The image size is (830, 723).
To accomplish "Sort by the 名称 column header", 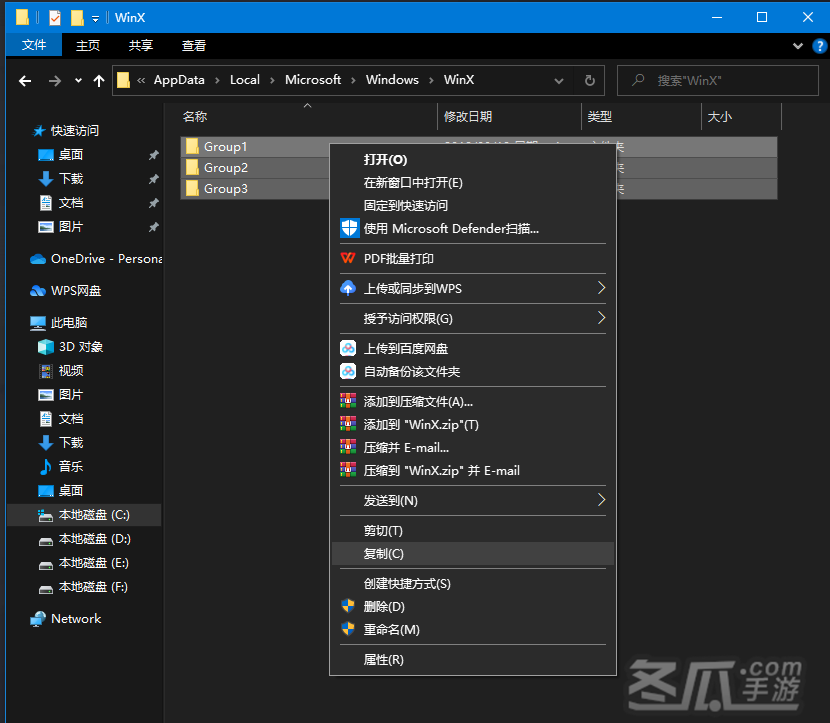I will coord(308,116).
